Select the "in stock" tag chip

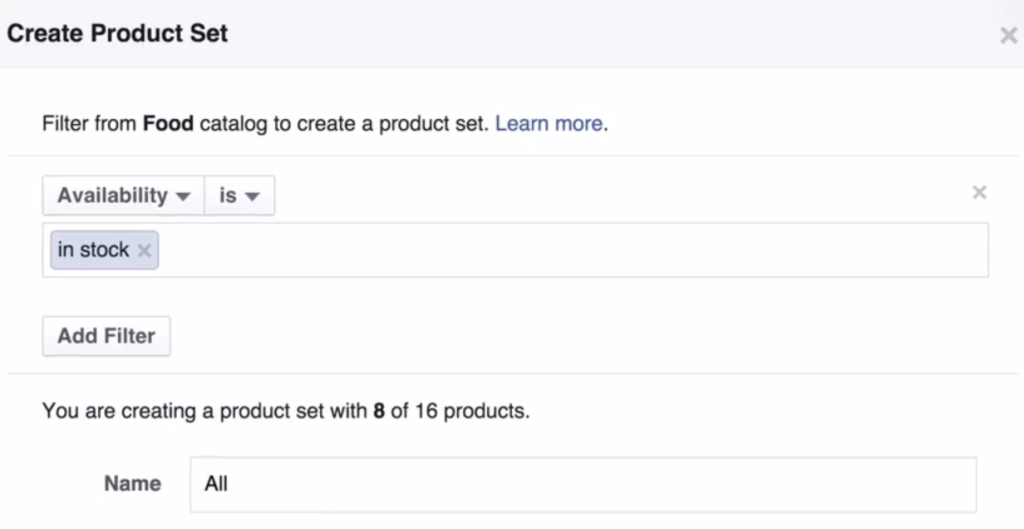pos(93,250)
